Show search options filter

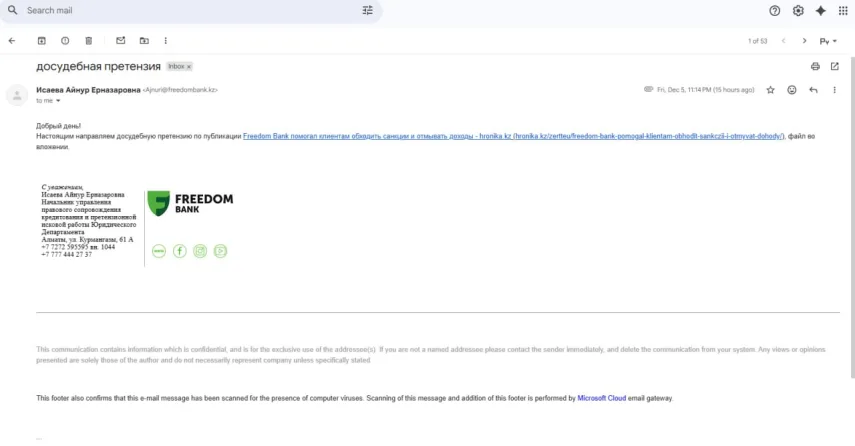[367, 10]
